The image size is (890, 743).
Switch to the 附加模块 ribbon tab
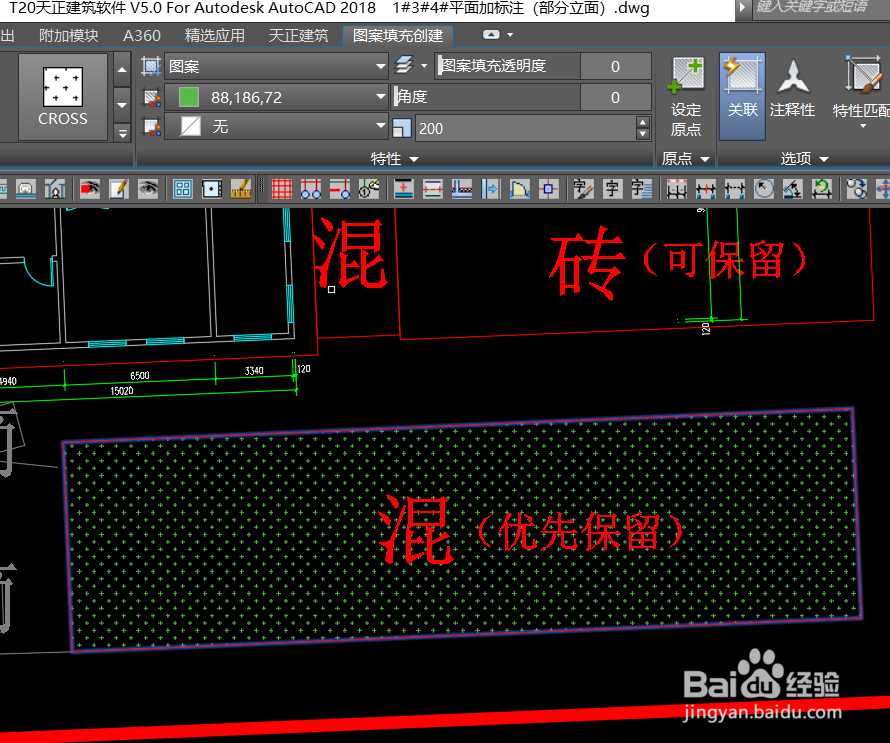coord(69,36)
